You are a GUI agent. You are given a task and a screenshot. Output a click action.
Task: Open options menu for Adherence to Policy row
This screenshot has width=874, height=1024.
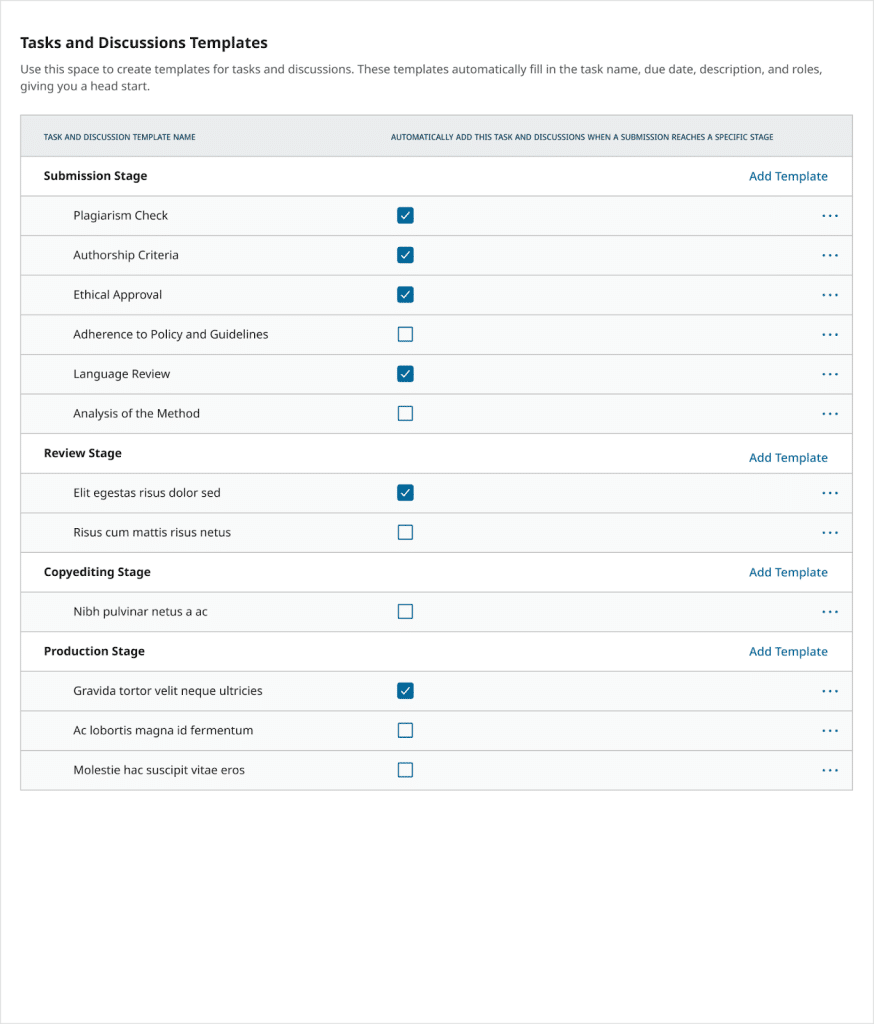coord(829,335)
